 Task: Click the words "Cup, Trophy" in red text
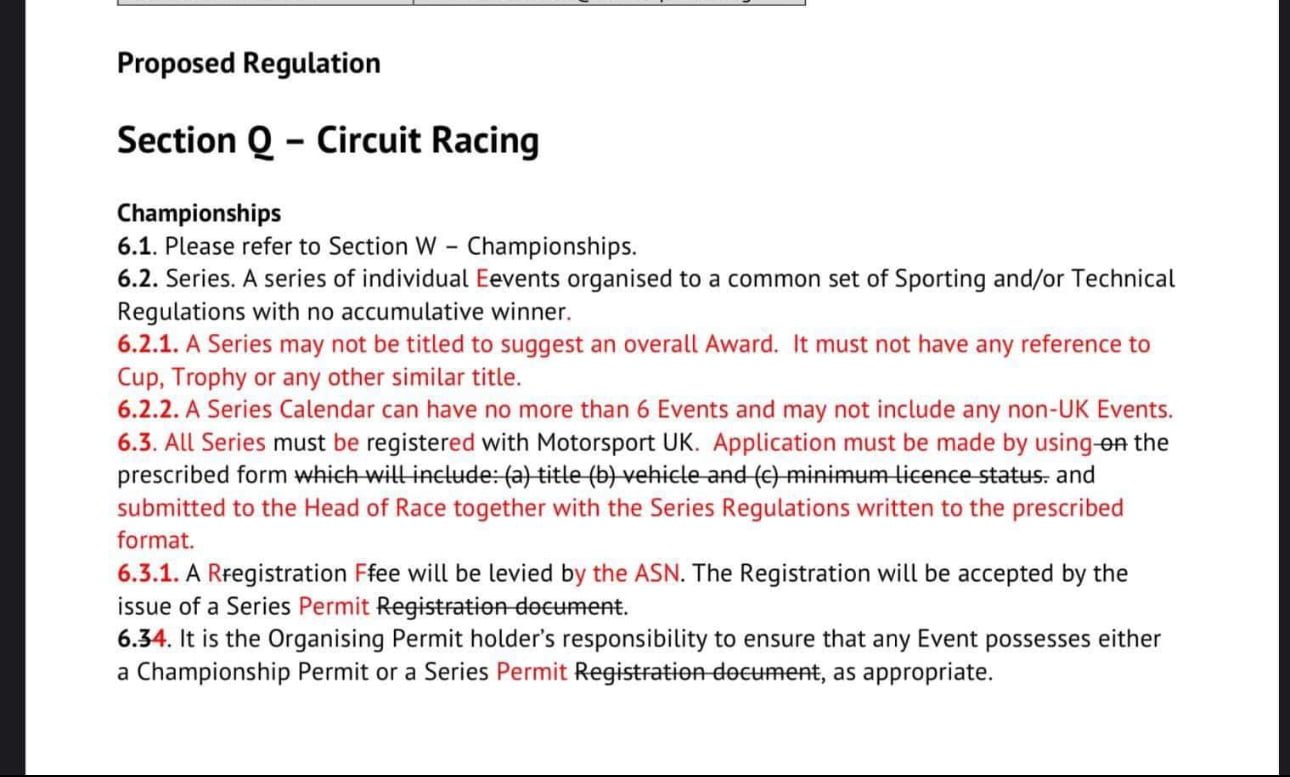[x=181, y=378]
